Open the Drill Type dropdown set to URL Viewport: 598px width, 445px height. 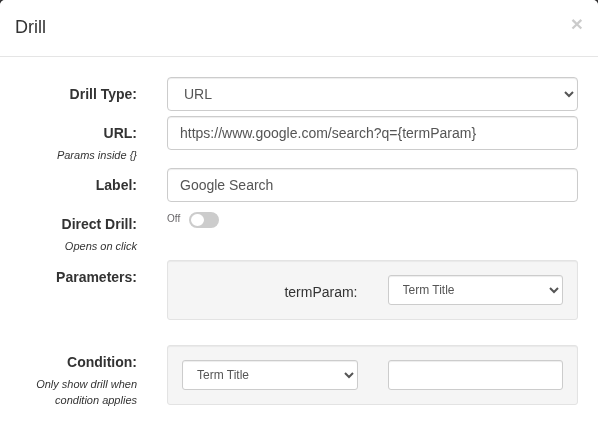(372, 94)
